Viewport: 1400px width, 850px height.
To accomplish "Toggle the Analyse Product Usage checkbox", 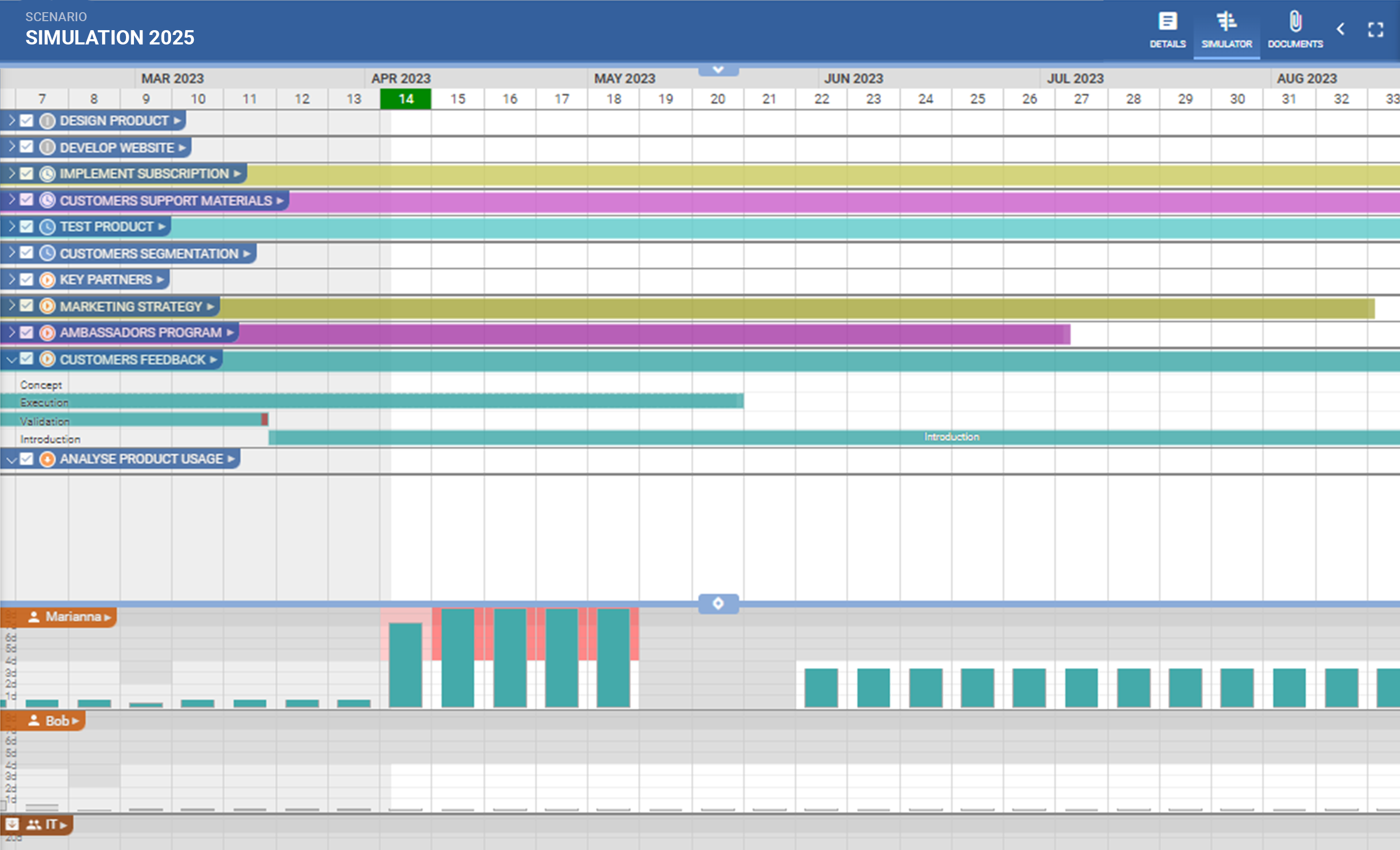I will click(x=26, y=459).
